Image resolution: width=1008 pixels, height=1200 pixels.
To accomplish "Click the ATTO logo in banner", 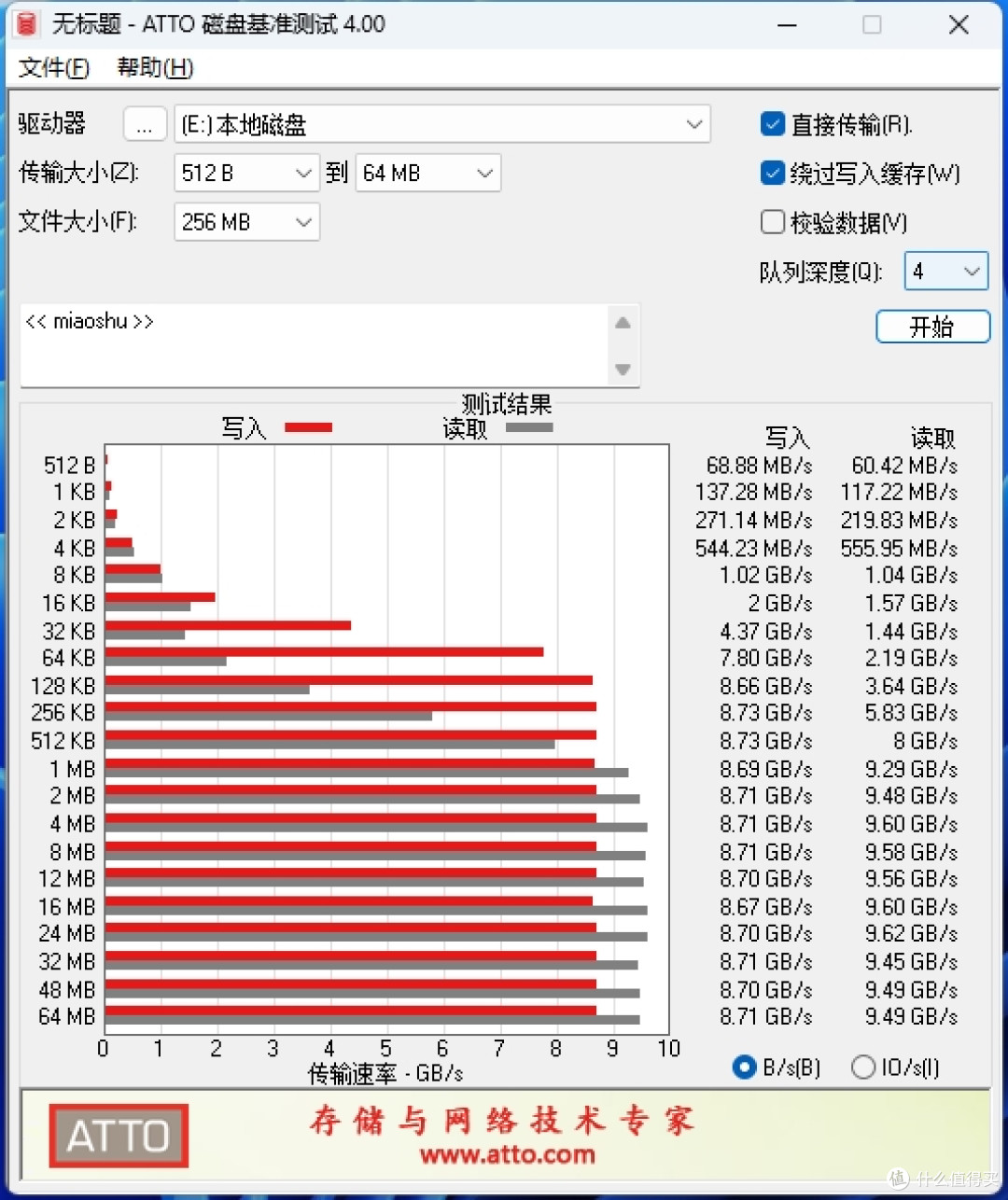I will [119, 1136].
